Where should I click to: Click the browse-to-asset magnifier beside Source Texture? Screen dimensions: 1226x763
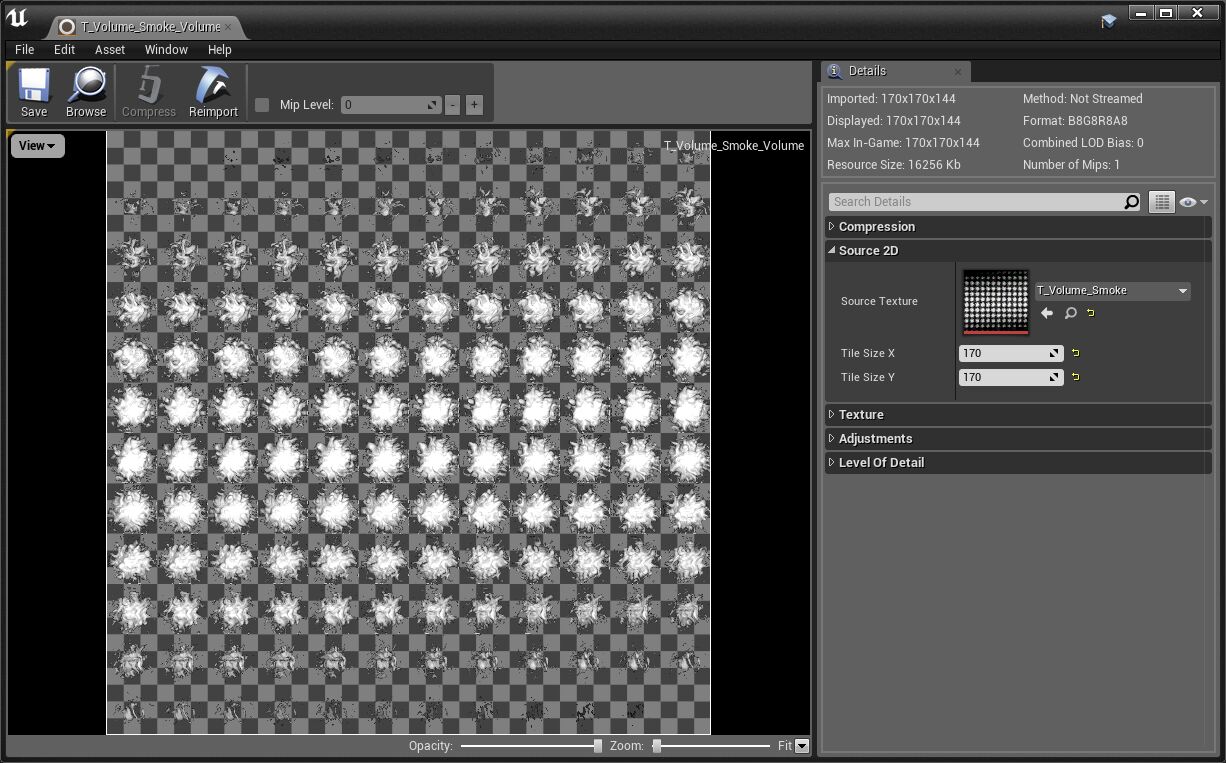pos(1070,313)
